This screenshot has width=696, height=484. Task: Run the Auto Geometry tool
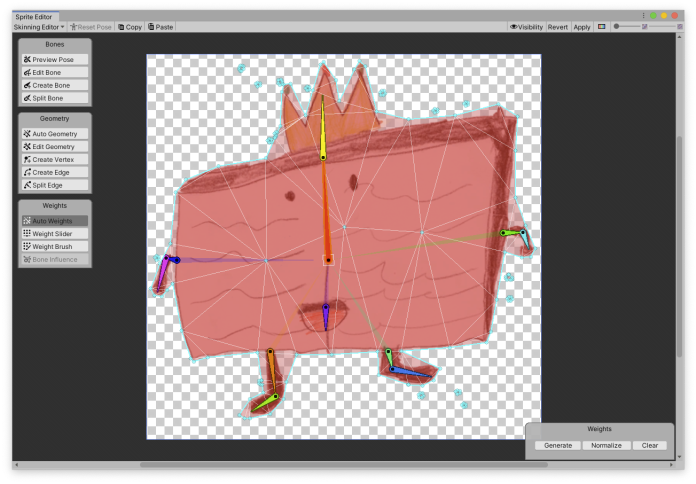pyautogui.click(x=55, y=134)
